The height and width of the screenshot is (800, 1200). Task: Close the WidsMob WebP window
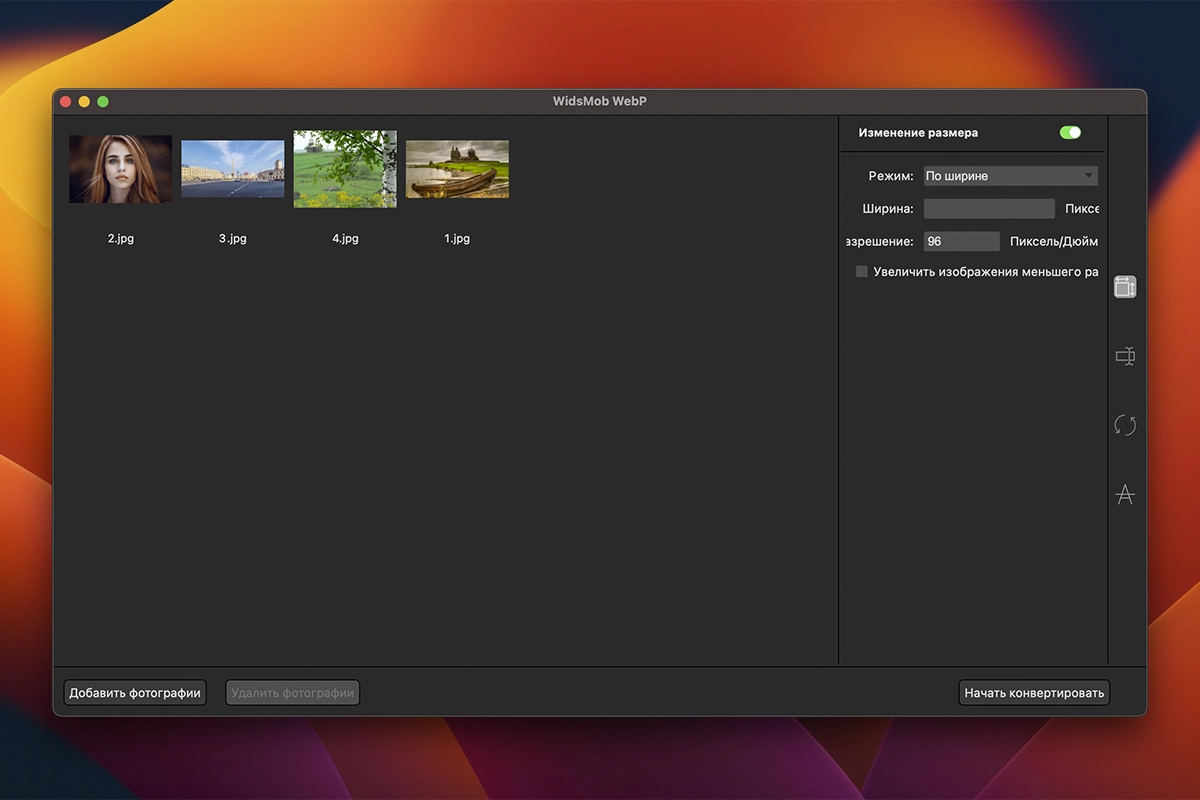(x=66, y=102)
